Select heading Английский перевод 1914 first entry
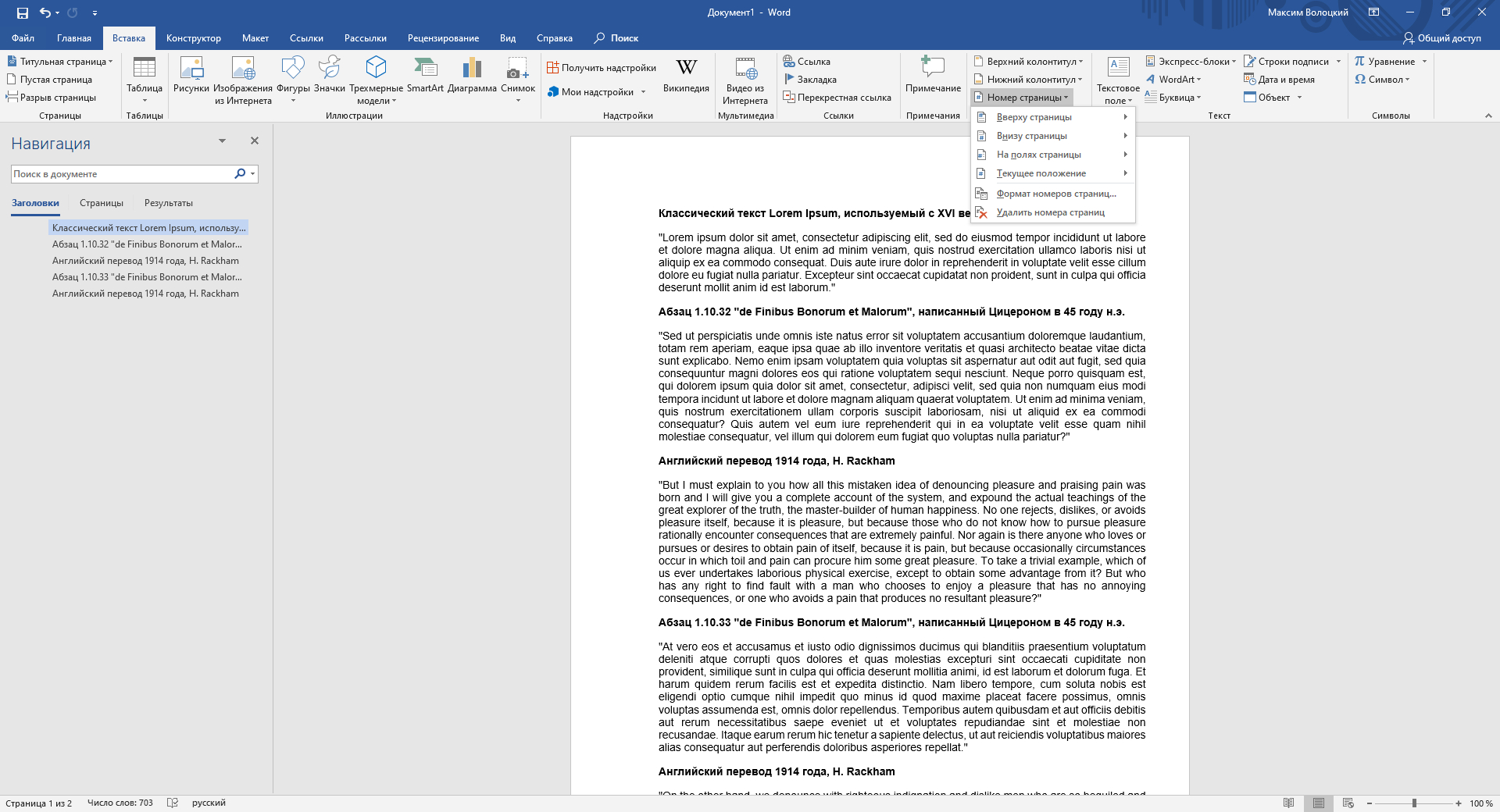 pos(145,261)
